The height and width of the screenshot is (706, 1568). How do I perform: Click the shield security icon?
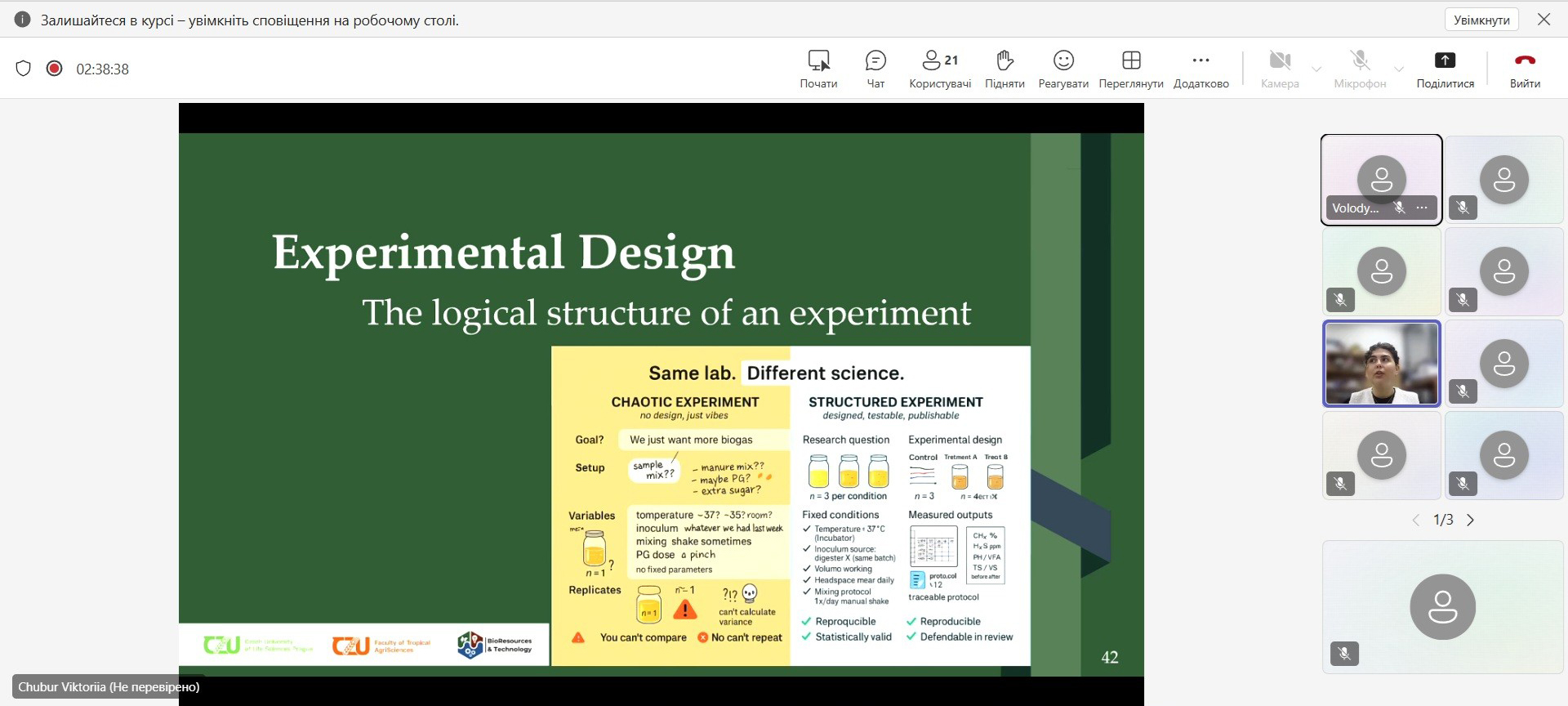[x=24, y=69]
